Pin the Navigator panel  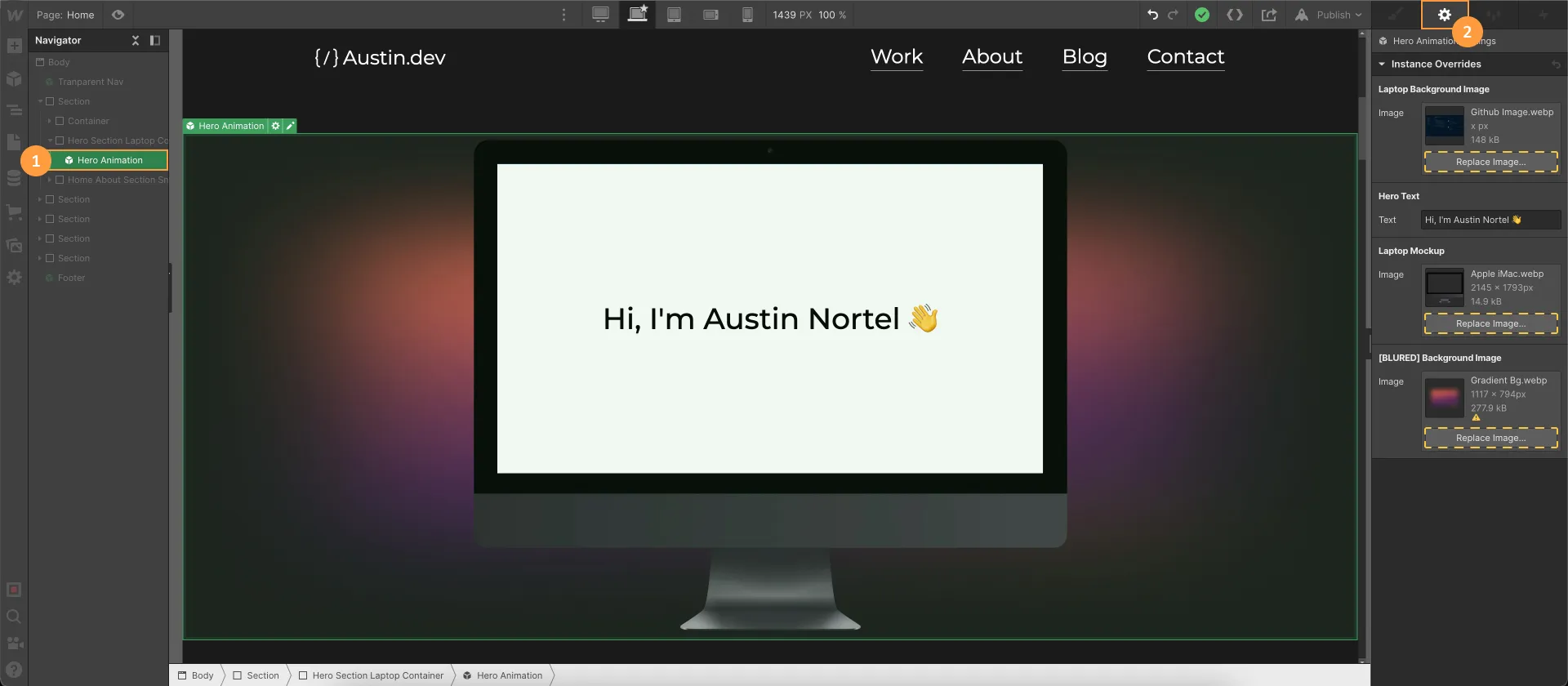[155, 40]
